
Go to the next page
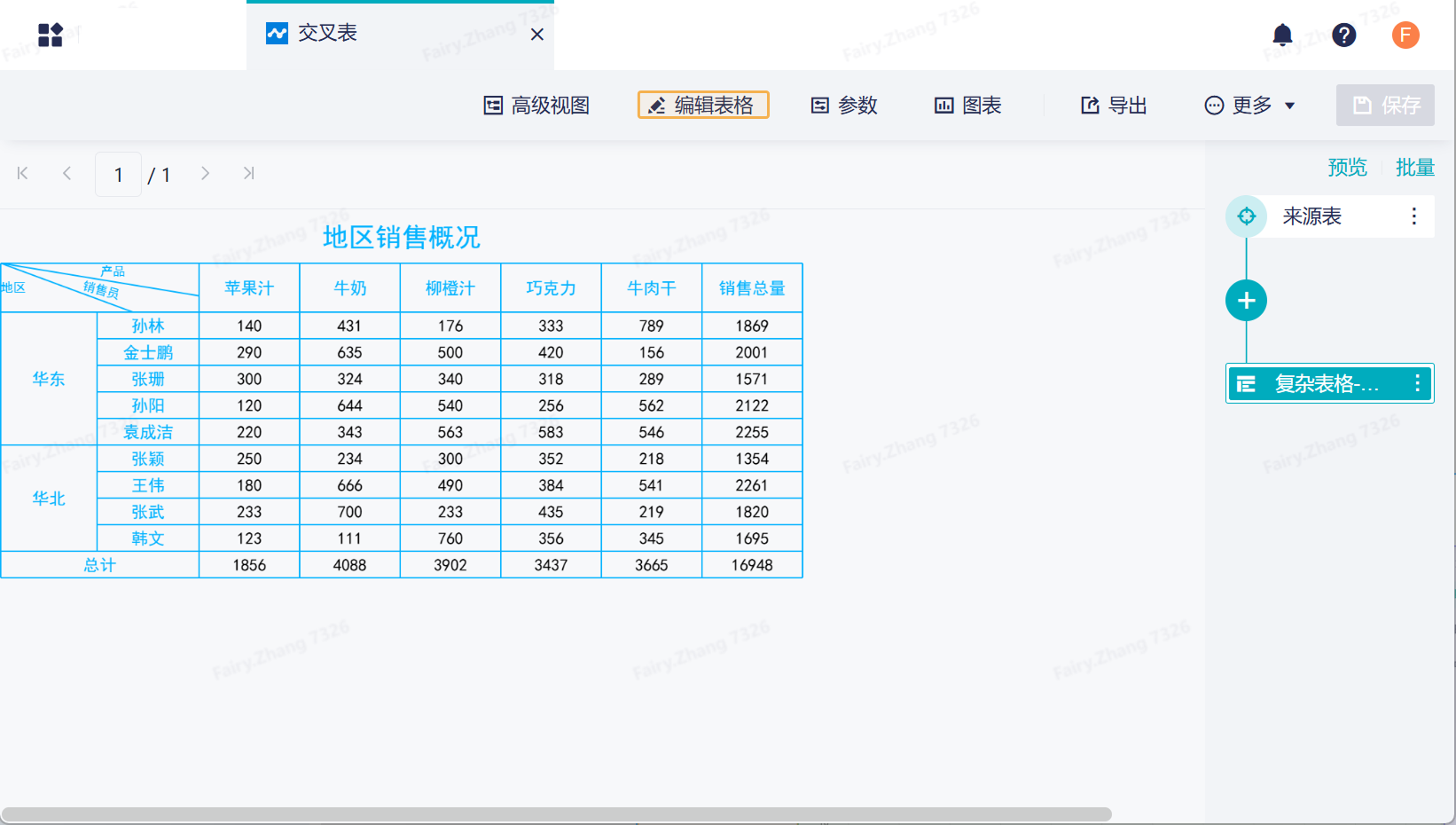point(205,174)
